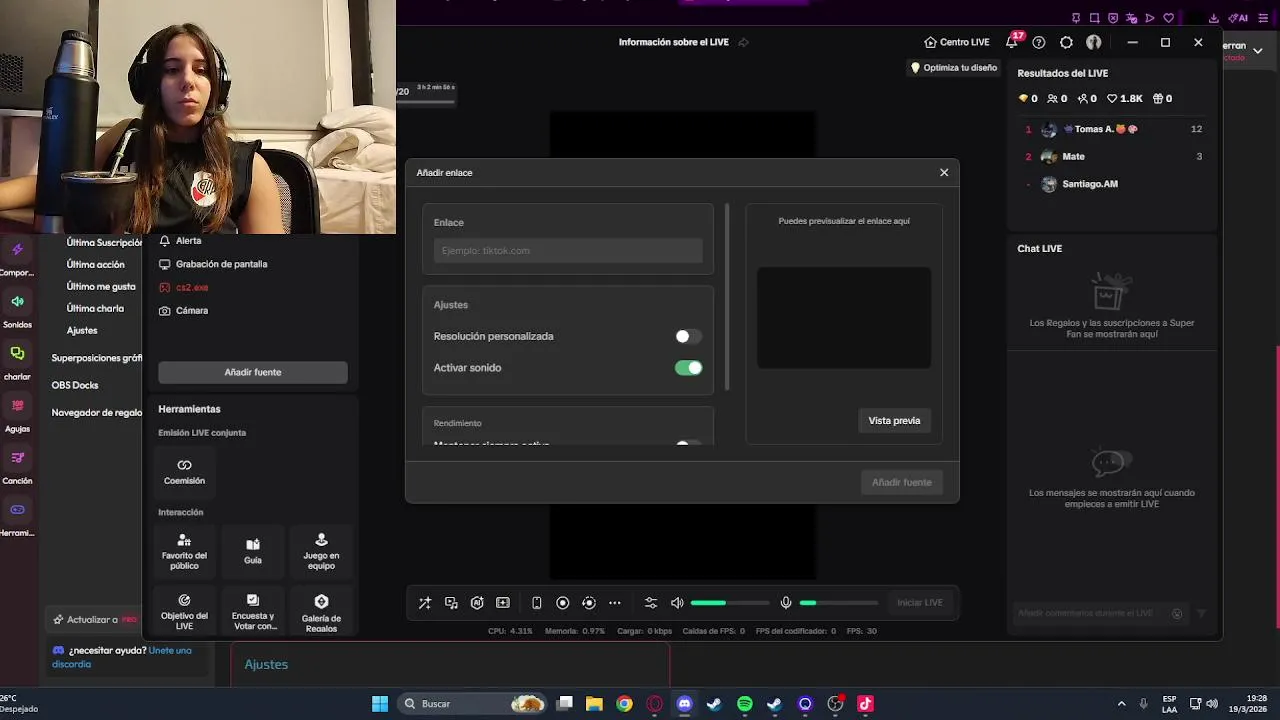Open the Galería de Regalos tool
Screen dimensions: 1280x720
pos(321,610)
